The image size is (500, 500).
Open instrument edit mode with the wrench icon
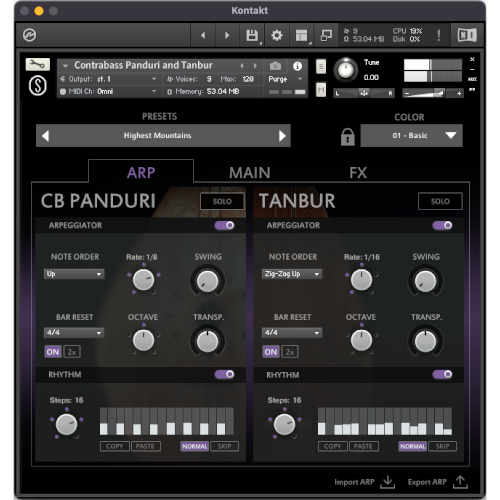[38, 64]
